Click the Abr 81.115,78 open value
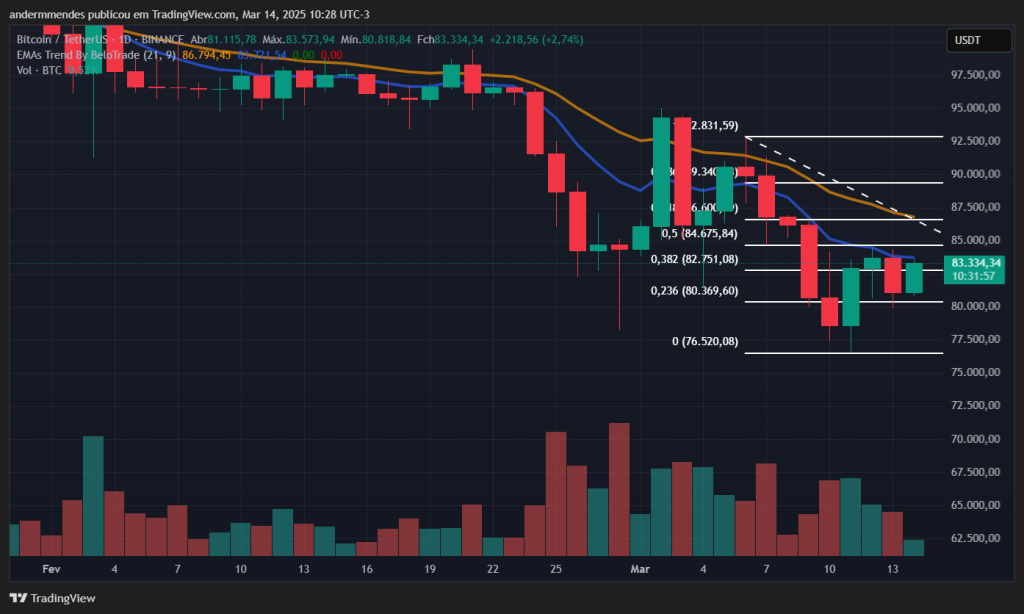The image size is (1024, 614). coord(223,40)
